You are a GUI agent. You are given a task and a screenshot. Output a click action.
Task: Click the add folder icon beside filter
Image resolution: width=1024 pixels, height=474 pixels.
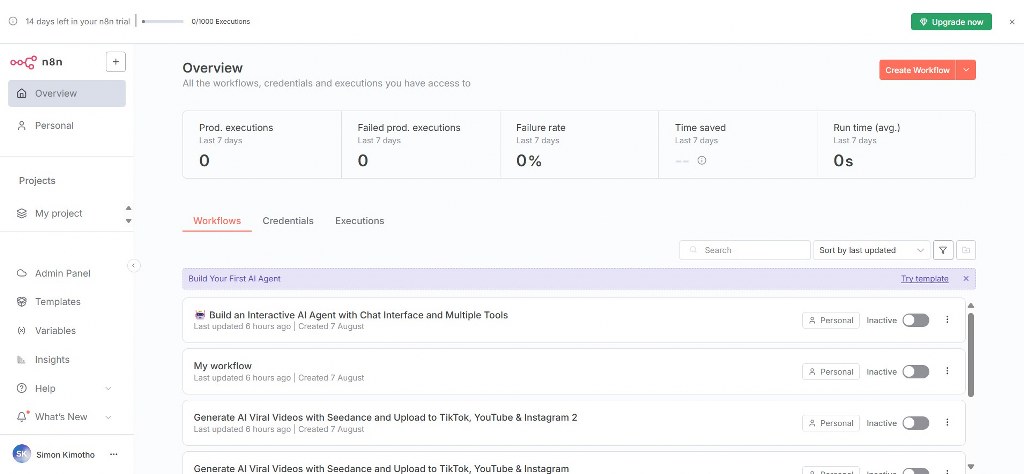click(x=966, y=250)
